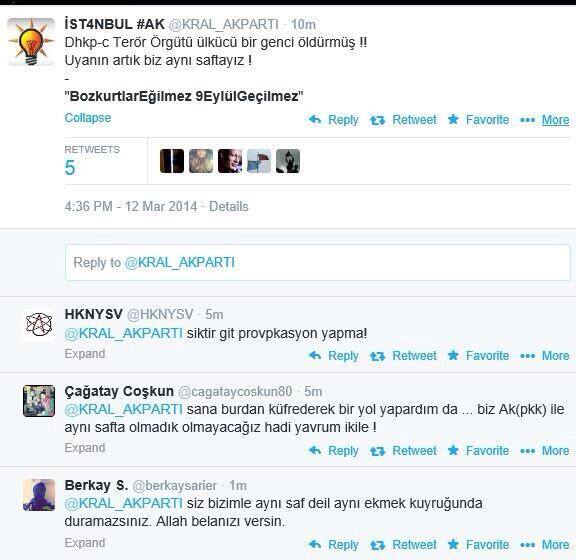Open the tweet Details link
The image size is (576, 560).
click(229, 207)
